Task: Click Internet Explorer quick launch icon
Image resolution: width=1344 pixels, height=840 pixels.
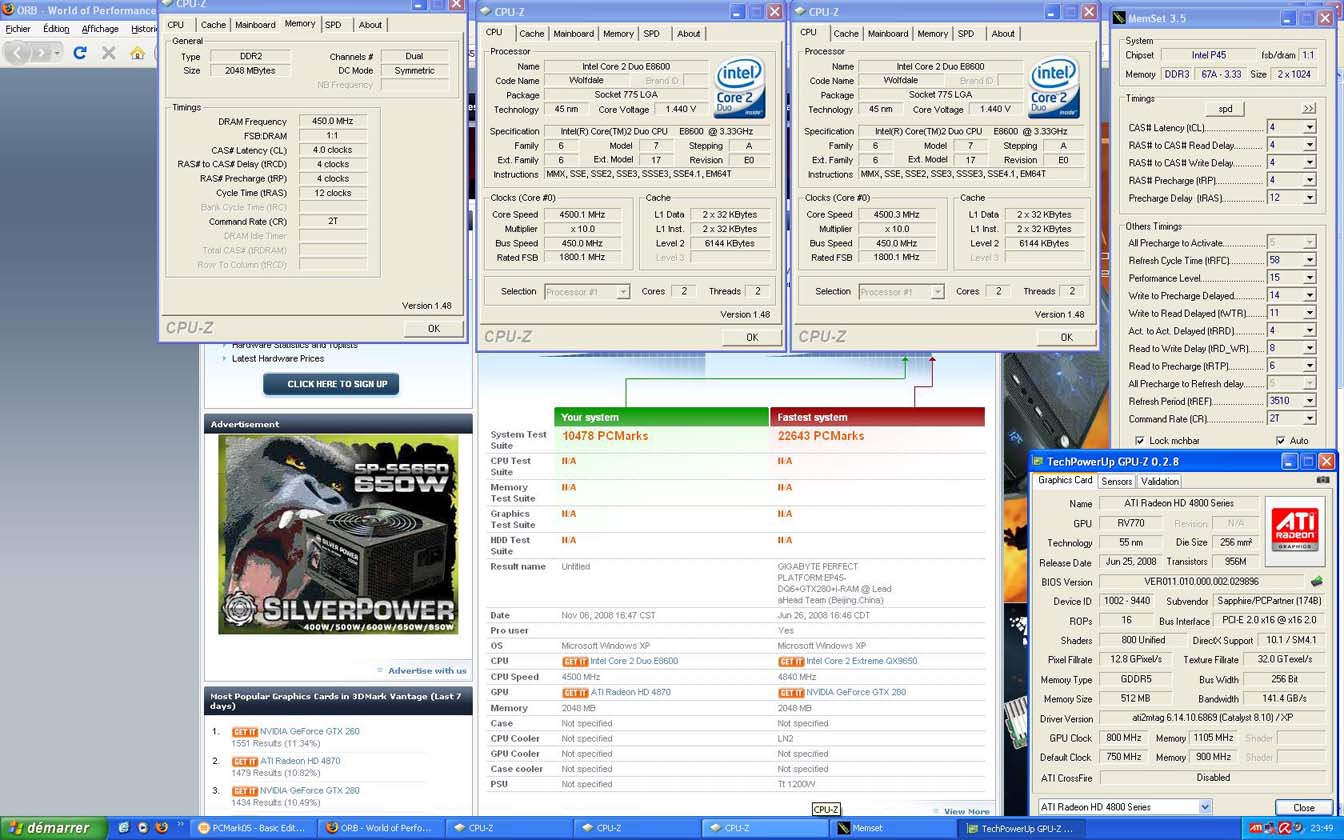Action: point(123,828)
